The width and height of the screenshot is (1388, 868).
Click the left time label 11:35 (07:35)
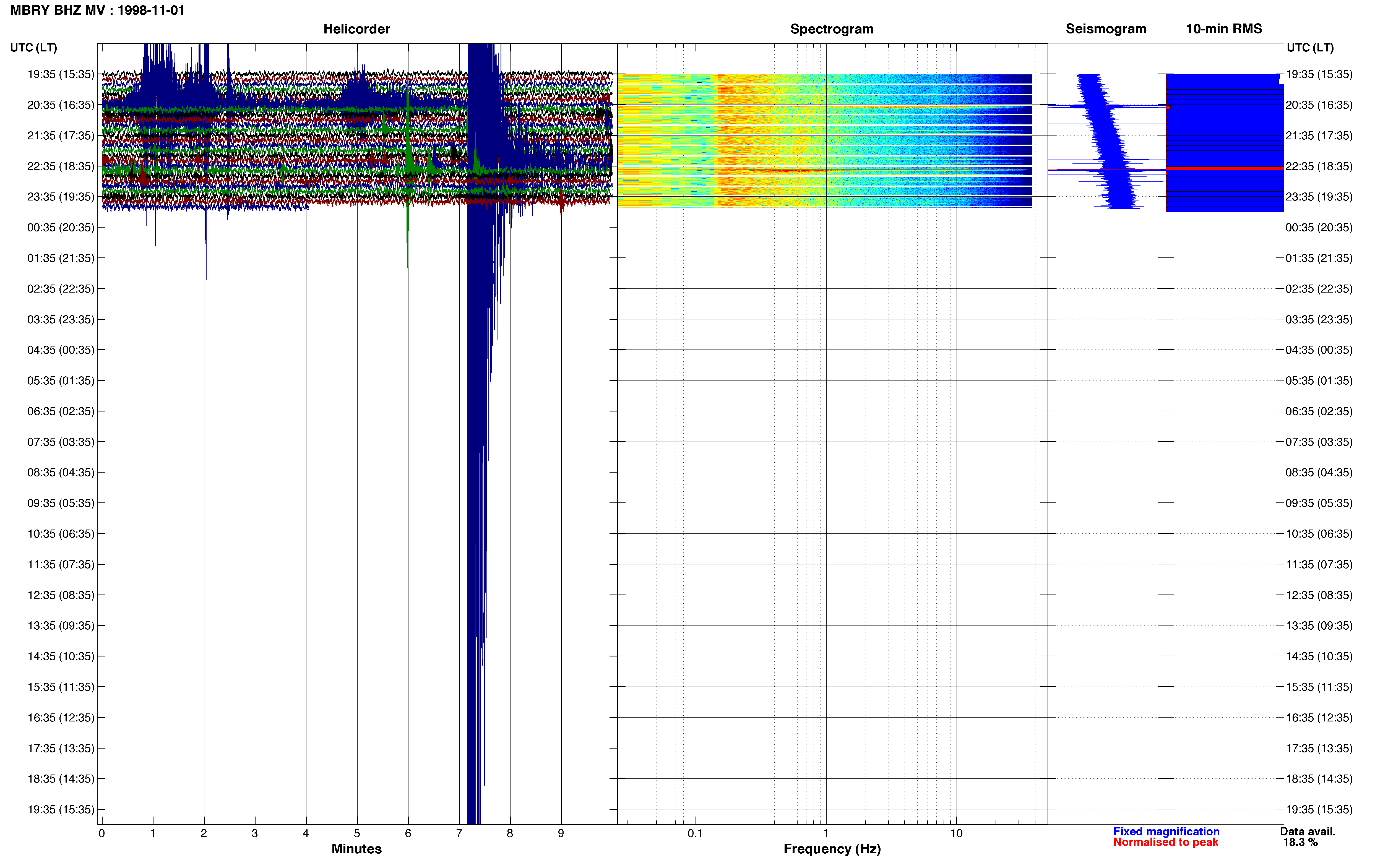pos(61,564)
